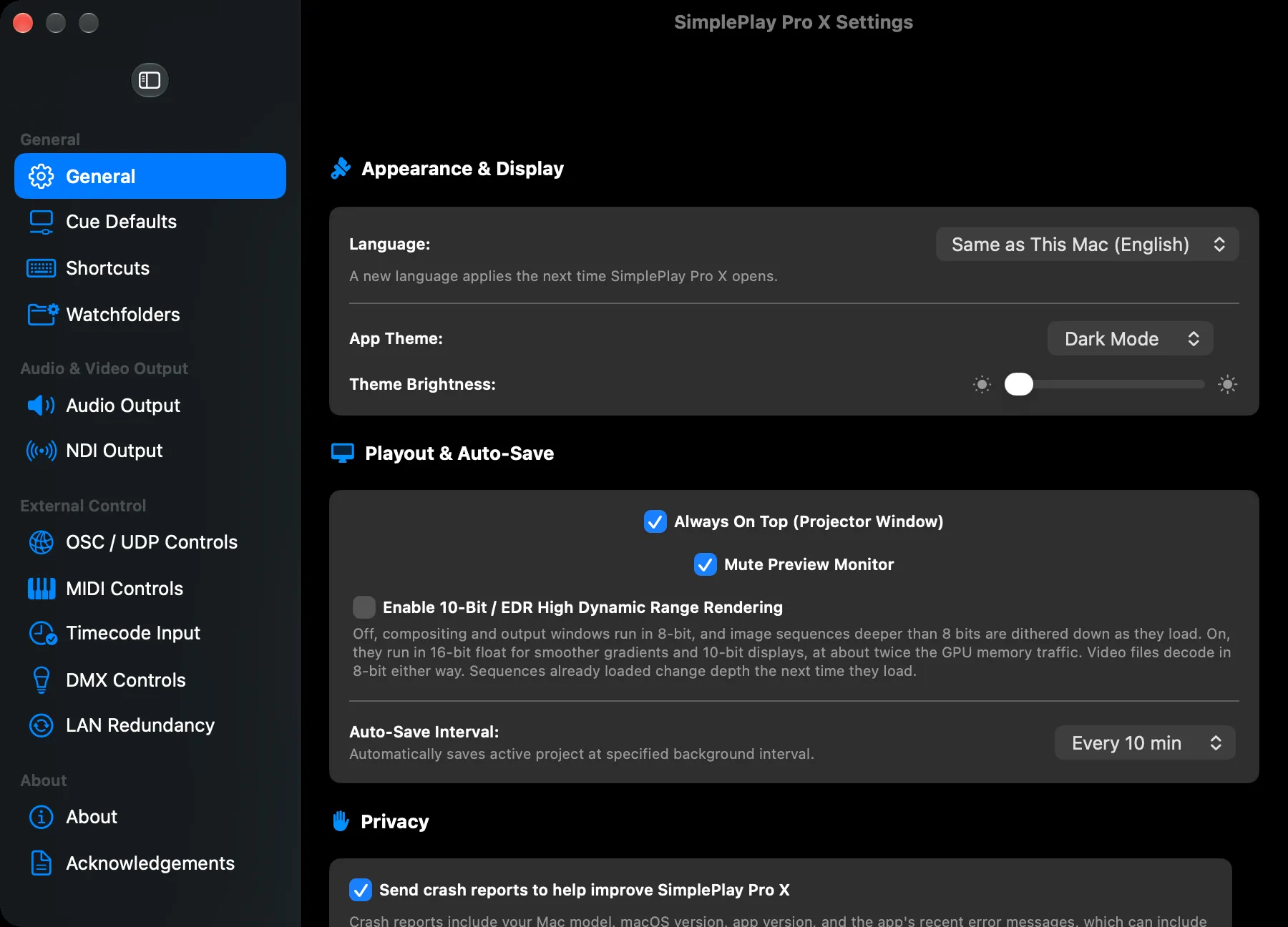Click the OSC / UDP globe icon
The image size is (1288, 927).
tap(42, 542)
